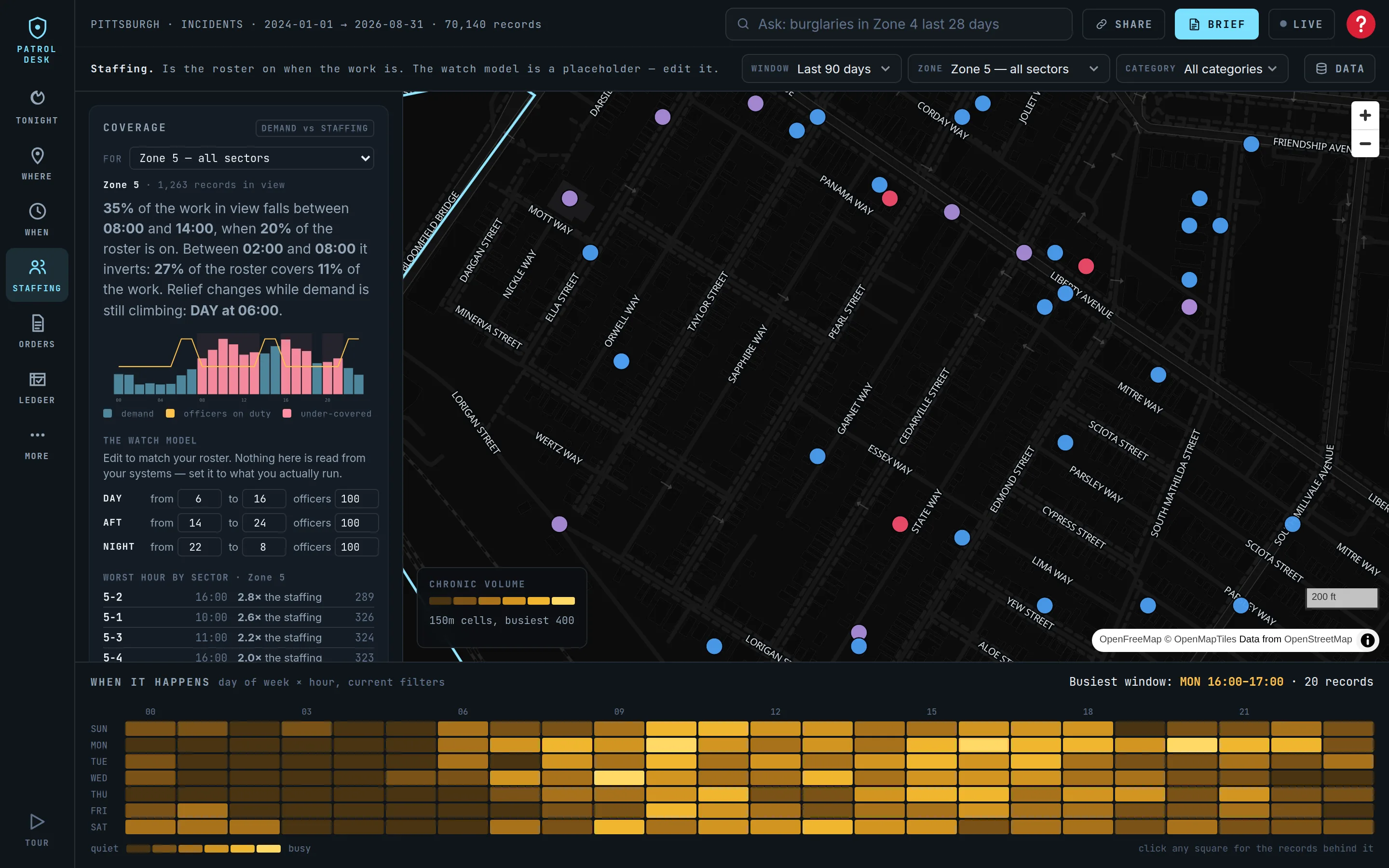
Task: Open the Where map pin view
Action: 37,163
